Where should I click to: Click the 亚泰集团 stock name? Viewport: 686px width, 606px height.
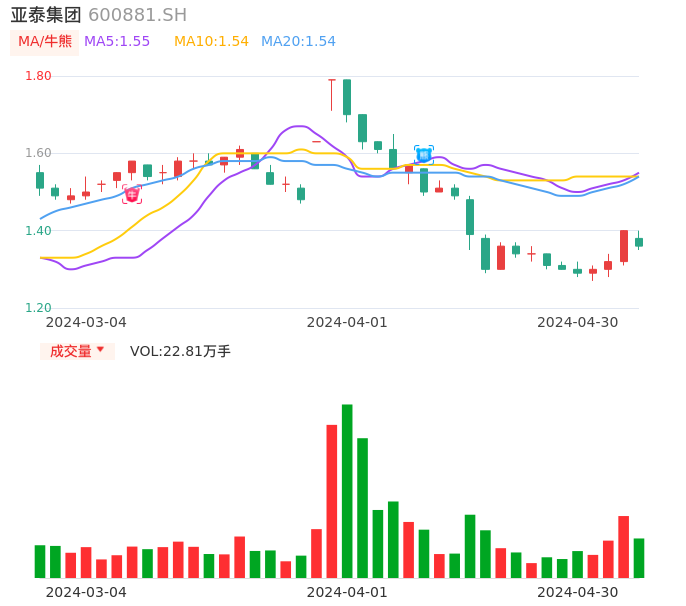(x=47, y=15)
